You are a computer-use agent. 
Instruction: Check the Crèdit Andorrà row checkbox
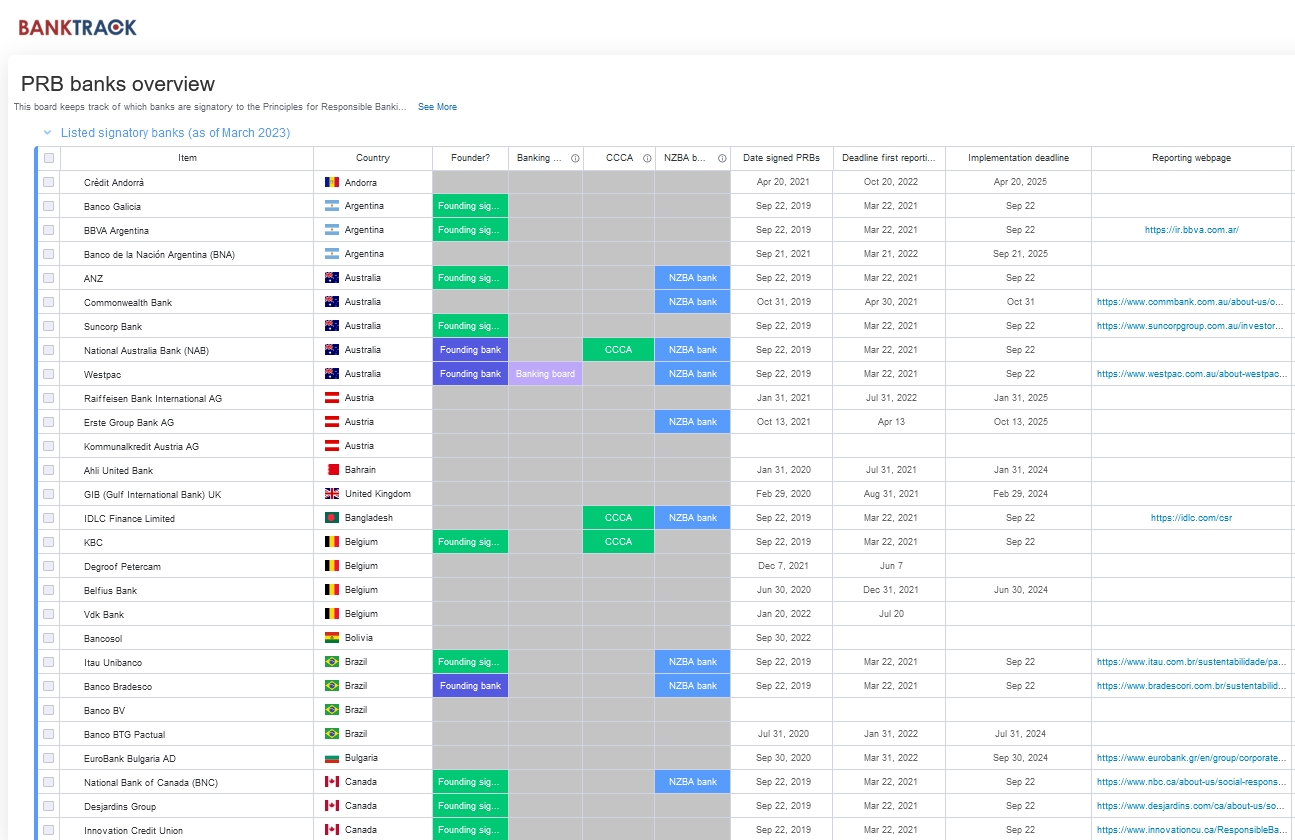[48, 182]
